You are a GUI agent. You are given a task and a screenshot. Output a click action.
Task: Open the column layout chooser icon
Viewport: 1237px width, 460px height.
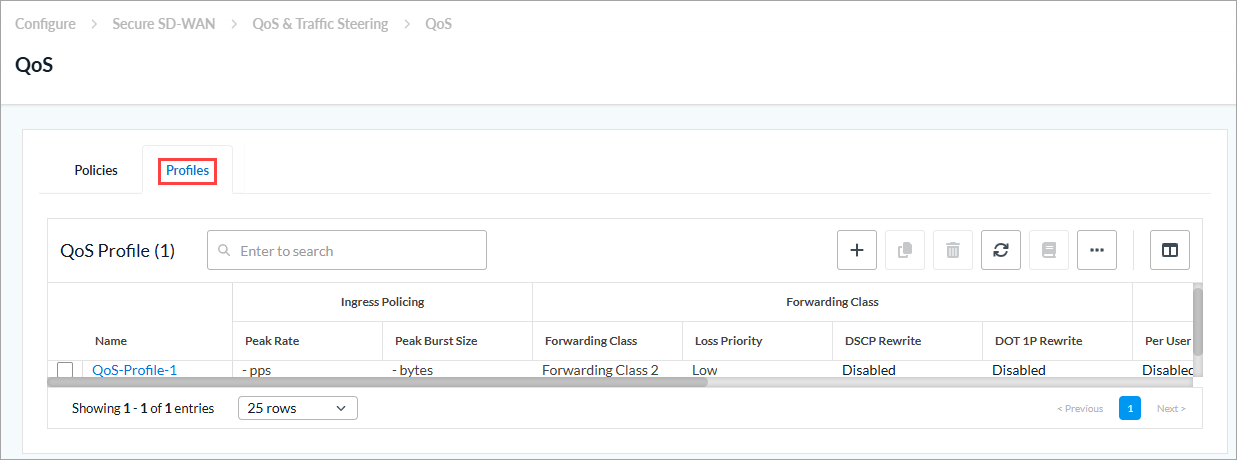tap(1169, 250)
